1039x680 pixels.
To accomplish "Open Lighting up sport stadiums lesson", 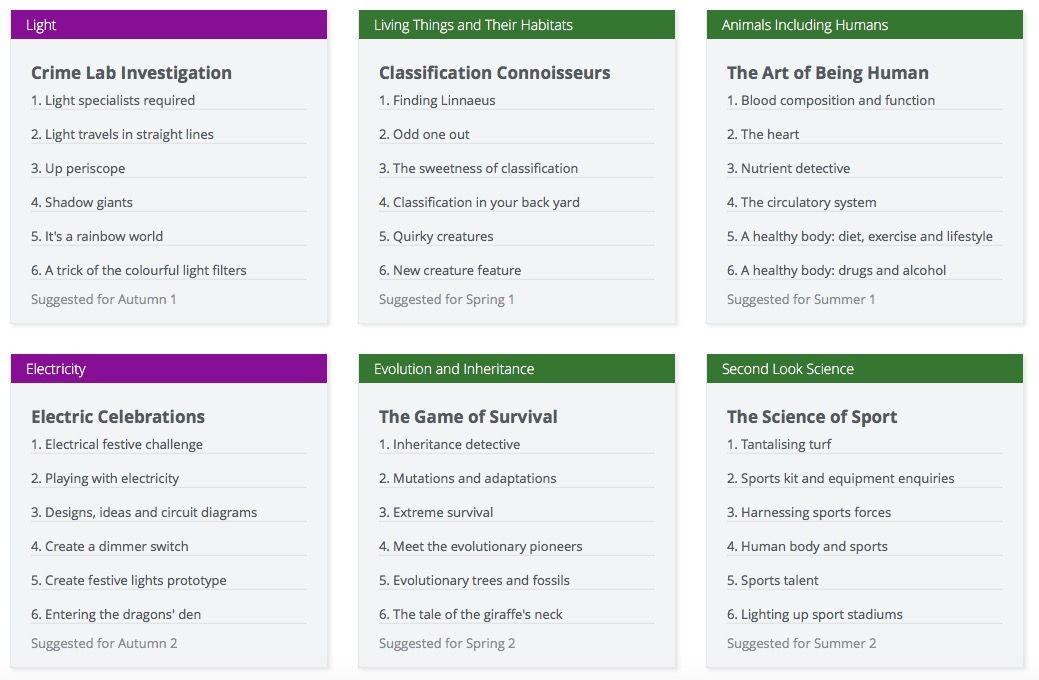I will point(814,614).
